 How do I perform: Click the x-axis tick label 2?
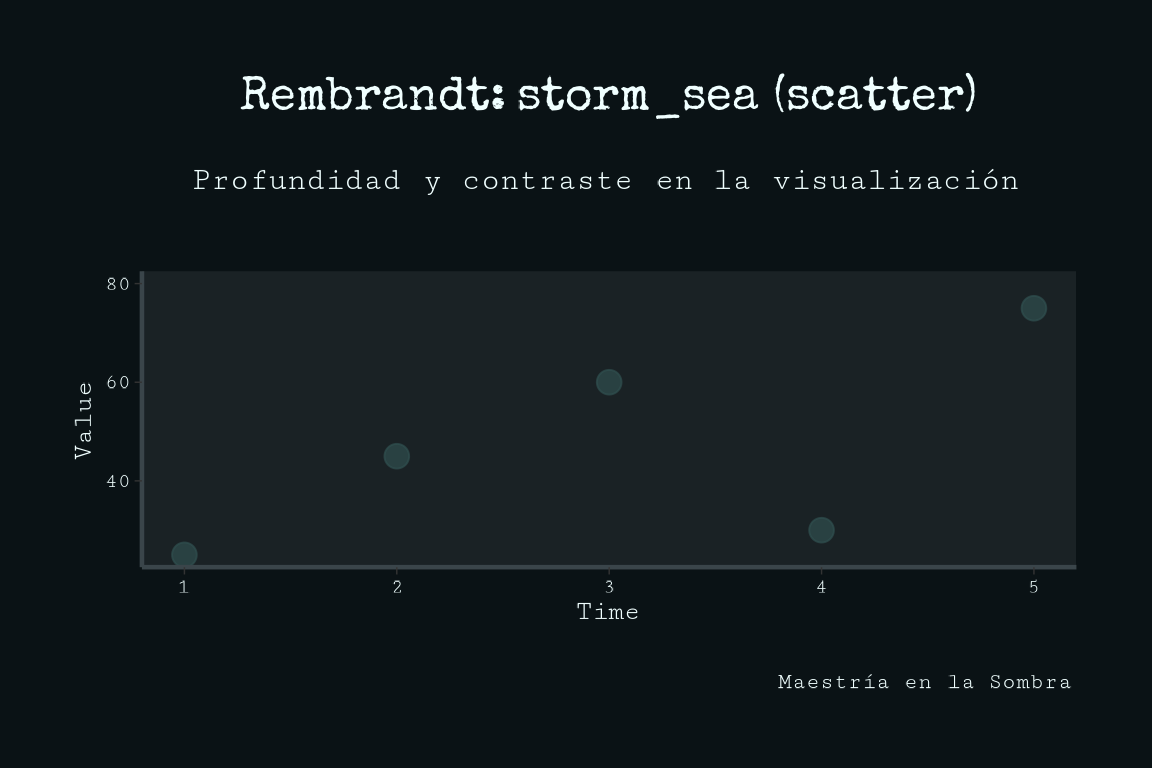coord(397,586)
